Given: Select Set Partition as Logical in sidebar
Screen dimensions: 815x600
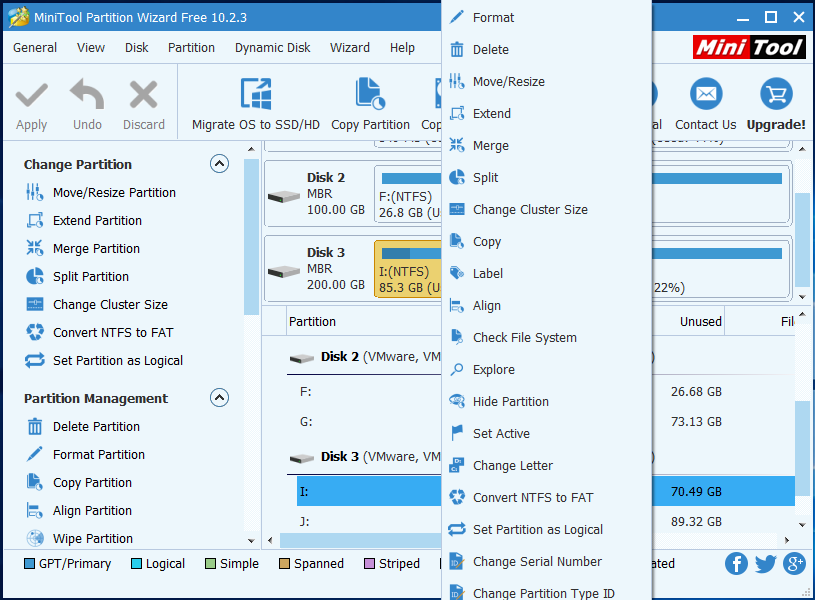Looking at the screenshot, I should 104,361.
